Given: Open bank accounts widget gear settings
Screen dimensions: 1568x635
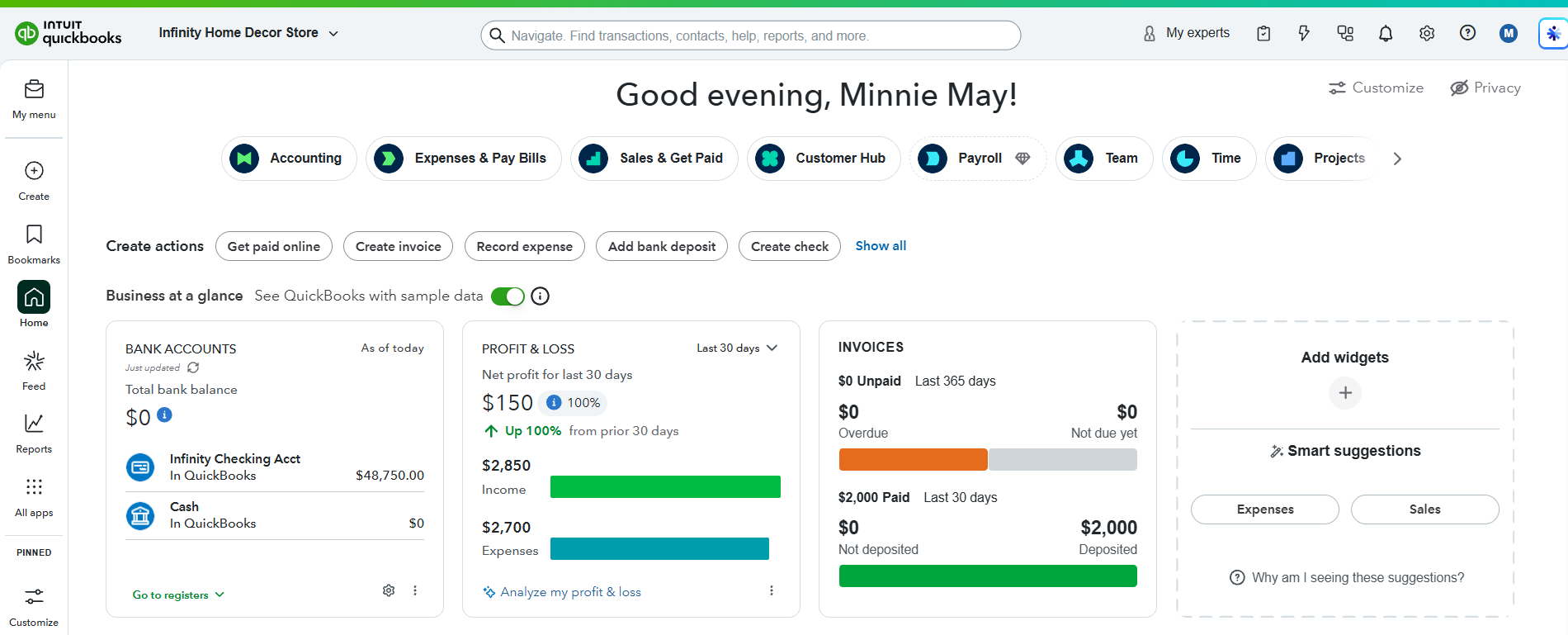Looking at the screenshot, I should click(389, 590).
